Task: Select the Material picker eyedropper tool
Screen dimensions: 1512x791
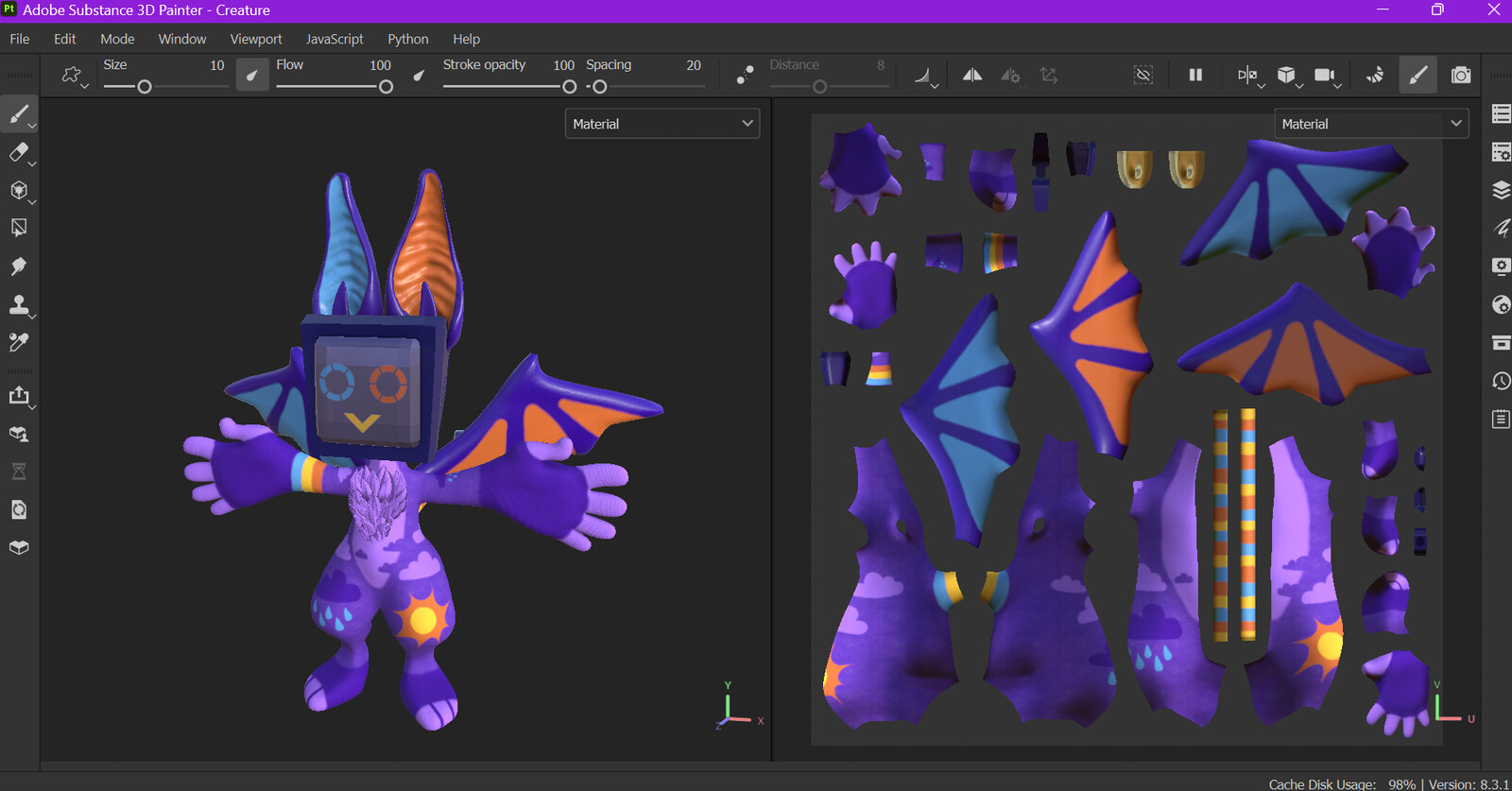Action: 19,342
